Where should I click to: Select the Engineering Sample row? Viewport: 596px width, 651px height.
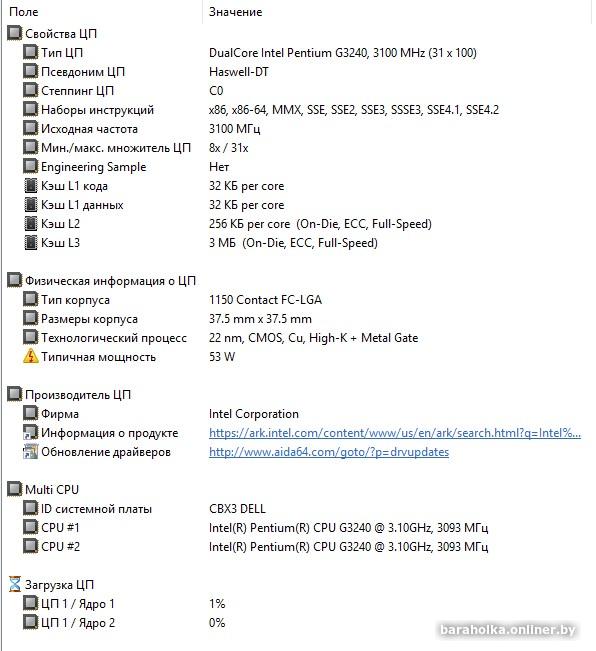point(298,166)
